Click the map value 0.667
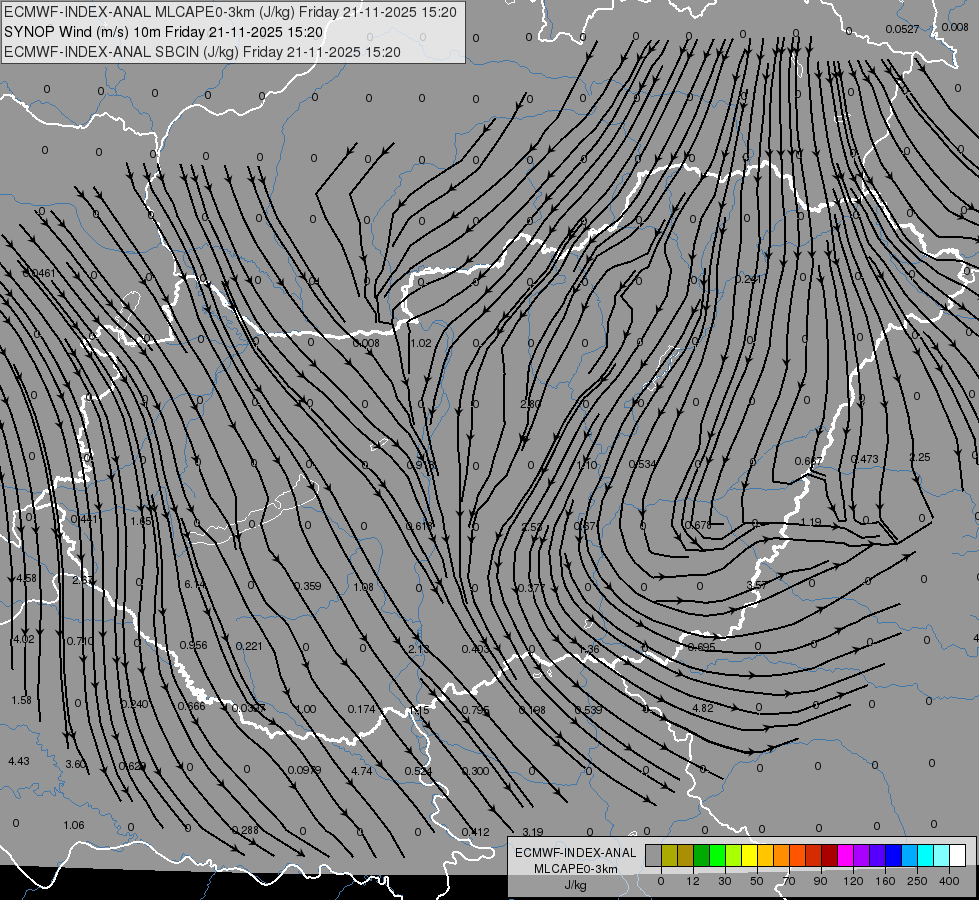The image size is (979, 900). coord(808,461)
